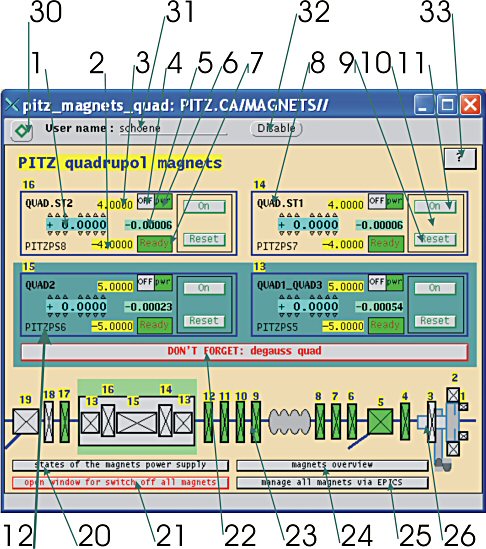The height and width of the screenshot is (549, 486).
Task: Click the QUAD2 readback value -0.00023
Action: [149, 307]
